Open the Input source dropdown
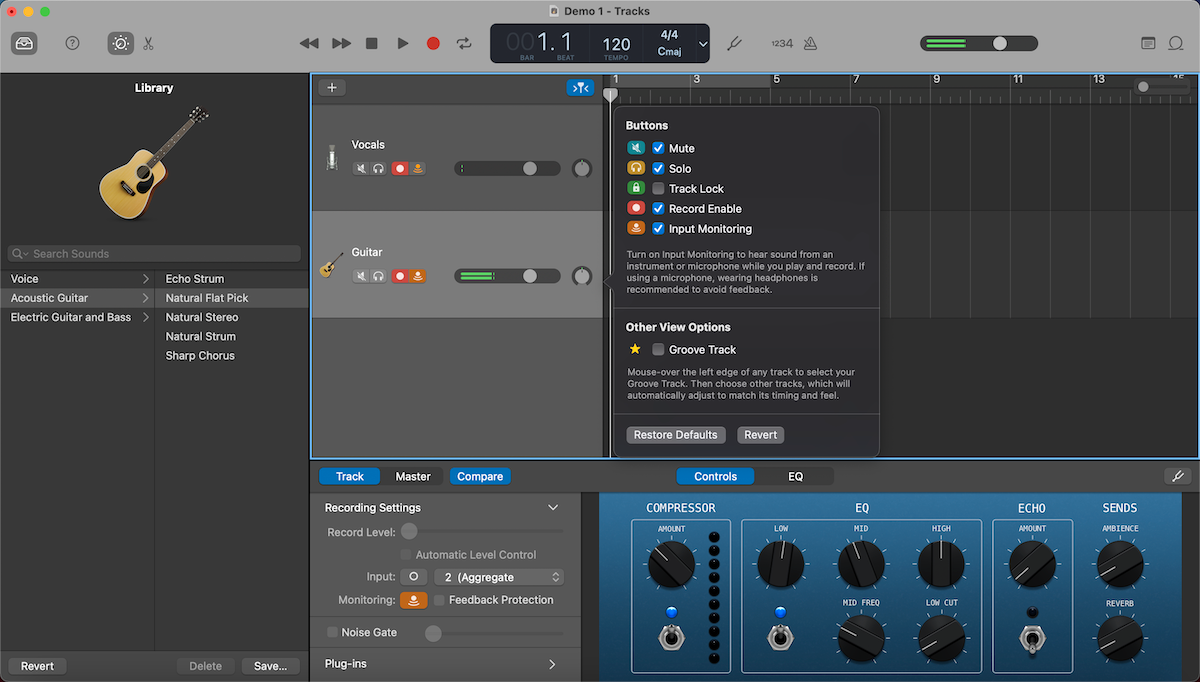This screenshot has width=1200, height=682. coord(499,577)
